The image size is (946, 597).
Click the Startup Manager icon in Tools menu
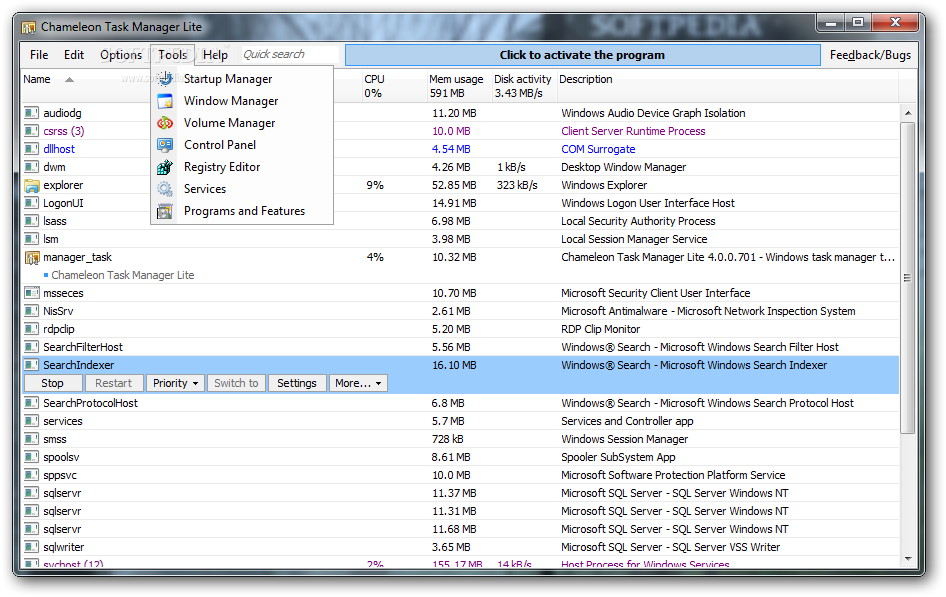click(x=165, y=79)
